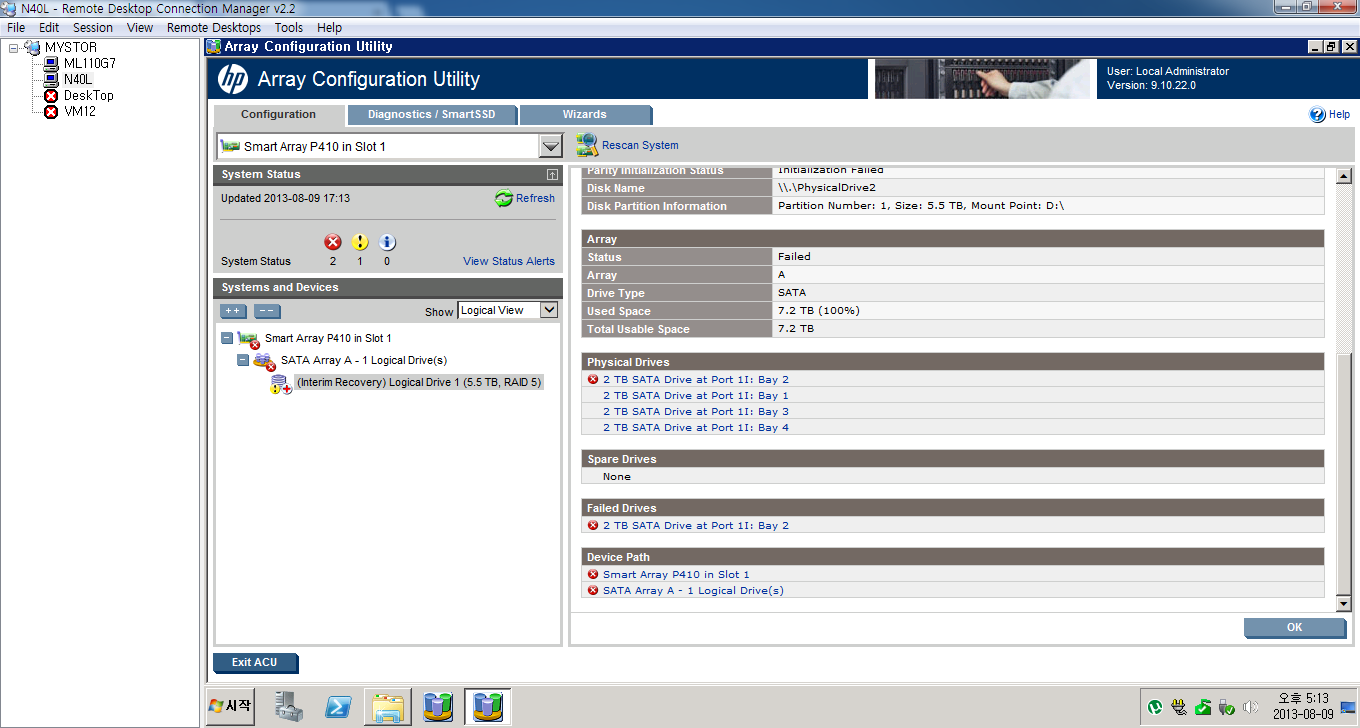This screenshot has width=1360, height=728.
Task: Select Interim Recovery Logical Drive 1 row
Action: (420, 383)
